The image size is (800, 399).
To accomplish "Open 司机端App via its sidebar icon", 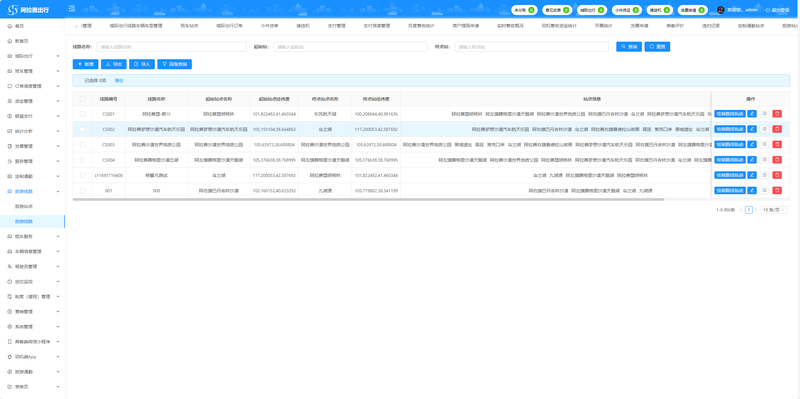I will [x=10, y=357].
